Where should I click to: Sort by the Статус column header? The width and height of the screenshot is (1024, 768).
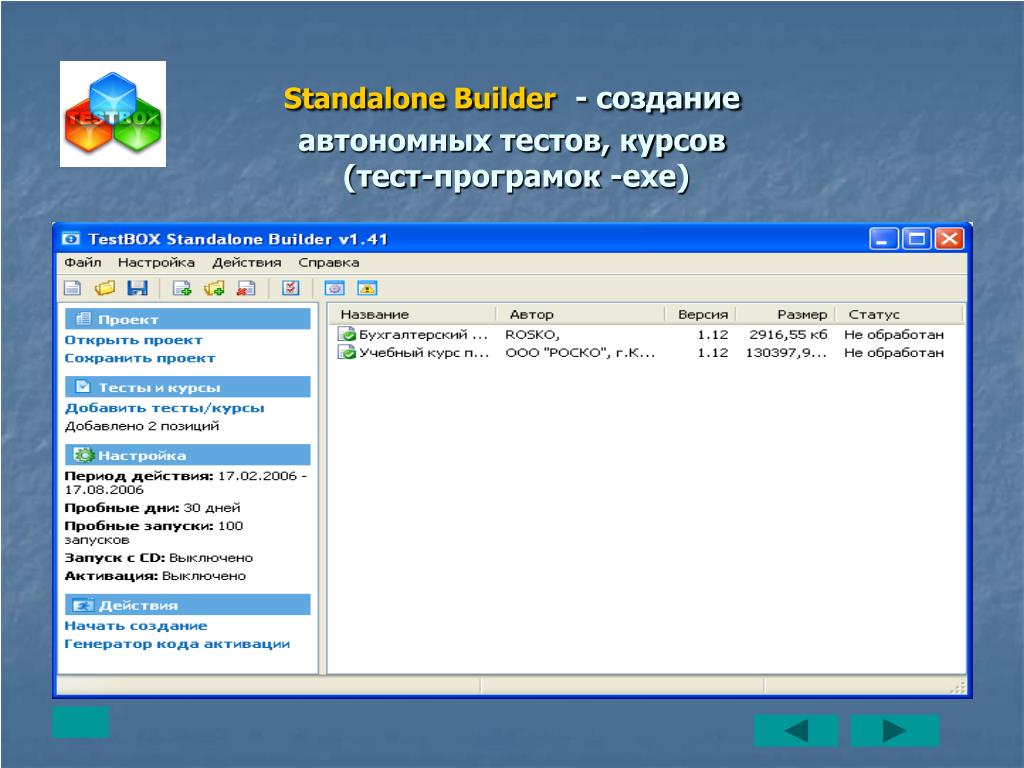pyautogui.click(x=899, y=314)
